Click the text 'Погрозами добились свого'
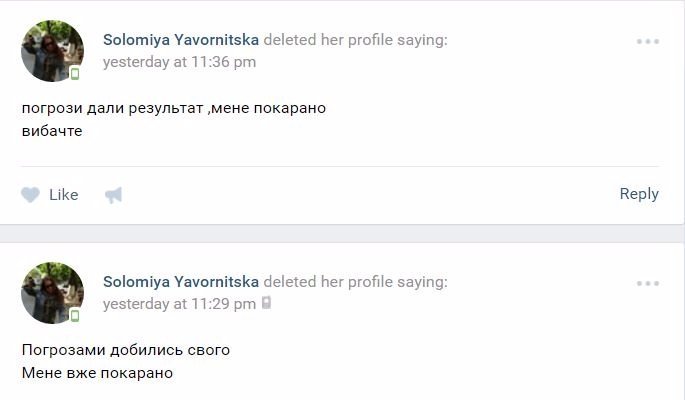Viewport: 685px width, 400px height. pos(125,350)
